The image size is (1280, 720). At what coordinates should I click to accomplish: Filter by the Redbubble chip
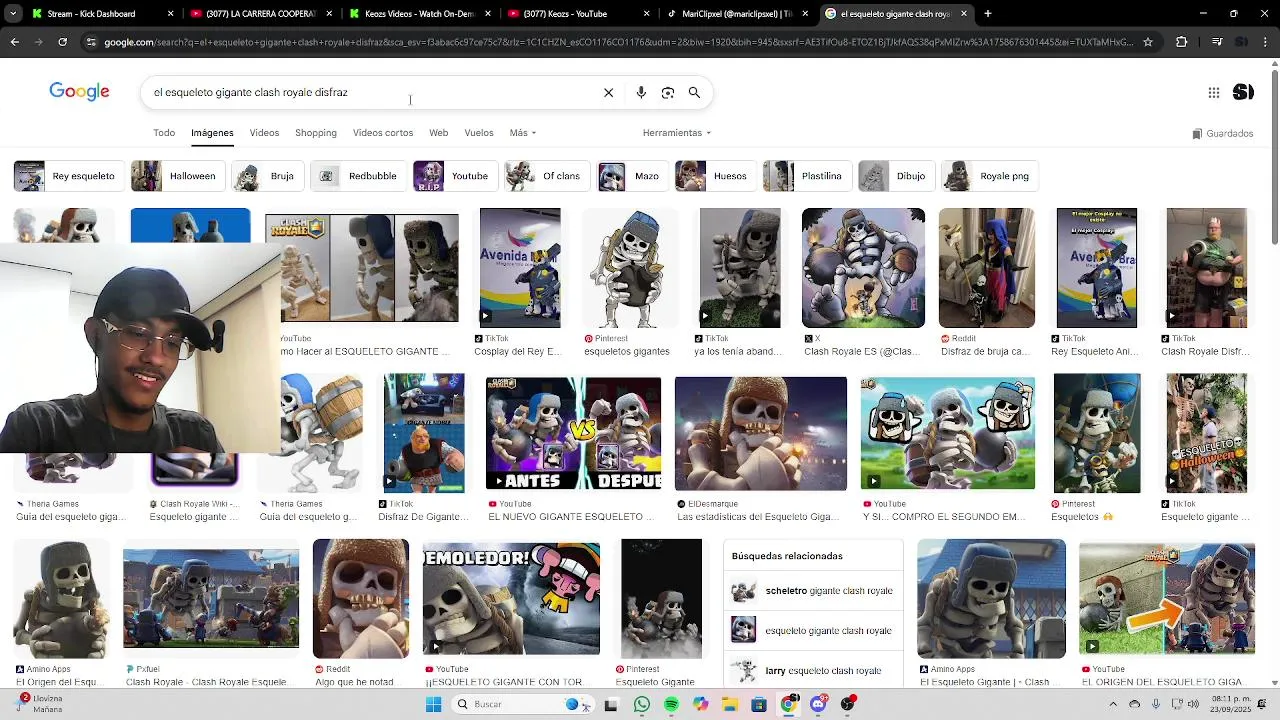(x=359, y=176)
